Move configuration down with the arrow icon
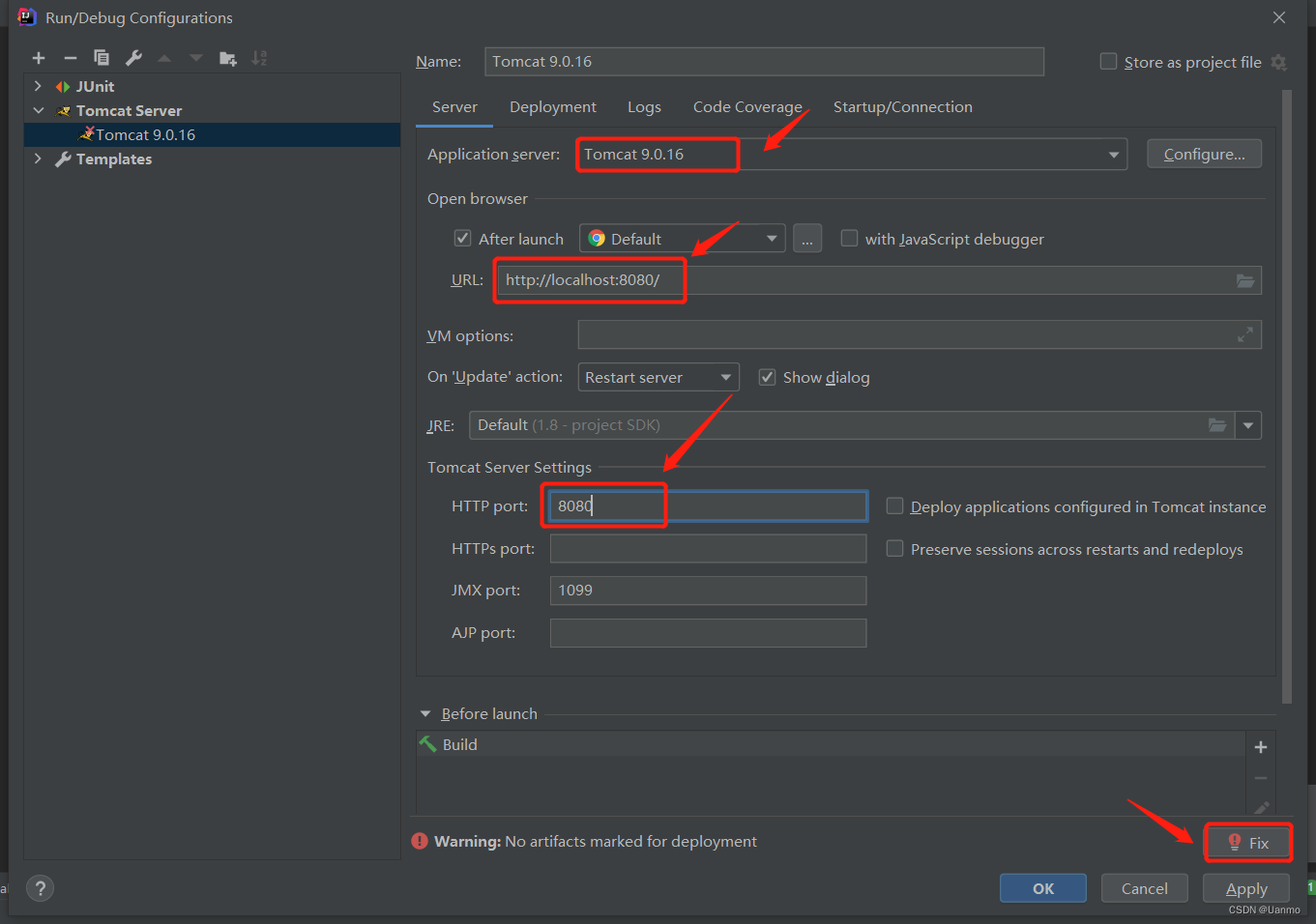Viewport: 1316px width, 924px height. click(196, 58)
